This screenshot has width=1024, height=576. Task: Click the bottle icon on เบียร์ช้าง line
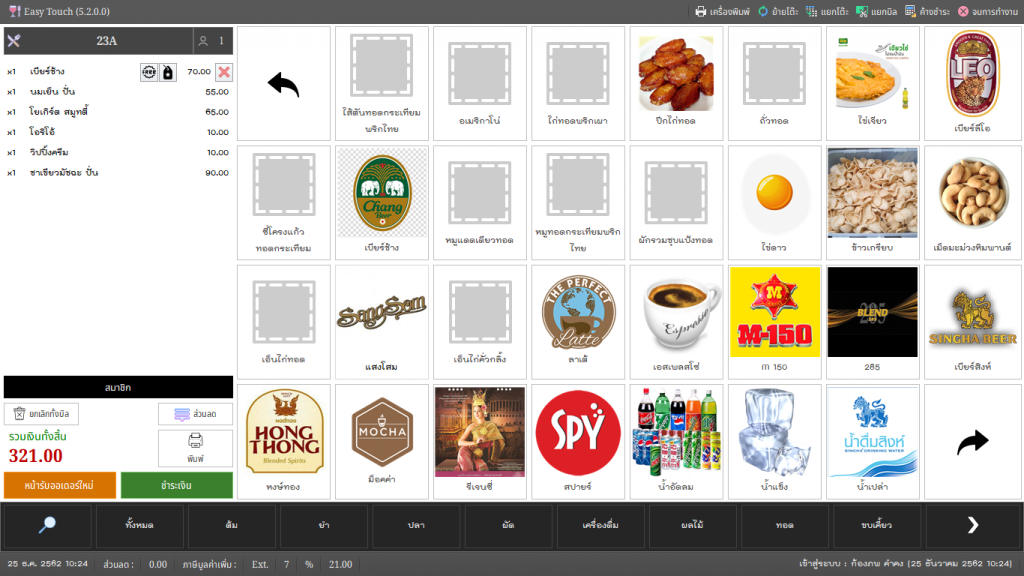tap(168, 72)
